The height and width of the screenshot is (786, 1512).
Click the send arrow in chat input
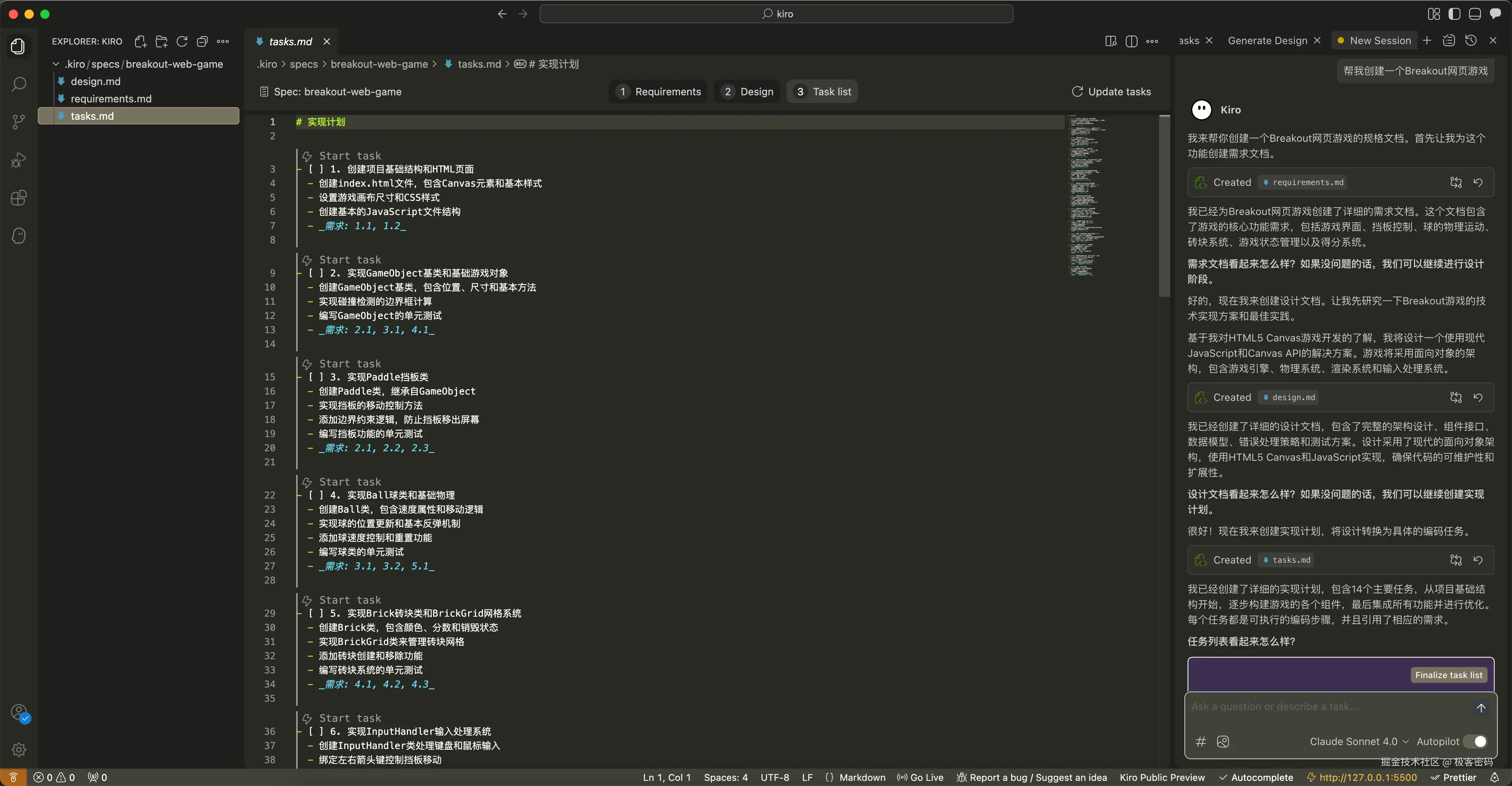click(1480, 708)
